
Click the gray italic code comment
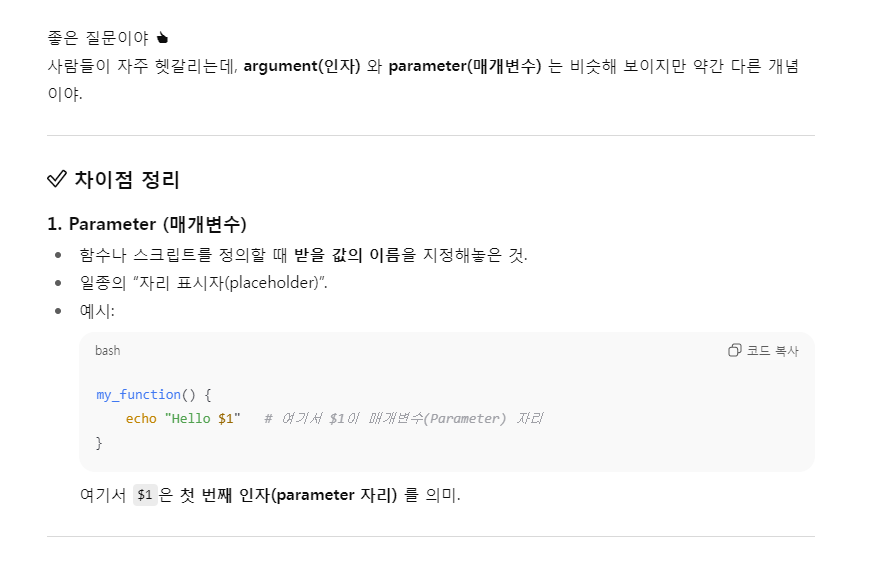pos(403,419)
